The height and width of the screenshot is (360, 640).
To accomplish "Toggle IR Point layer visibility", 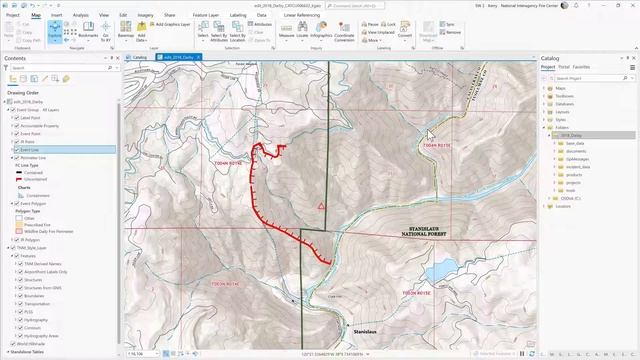I will click(17, 142).
